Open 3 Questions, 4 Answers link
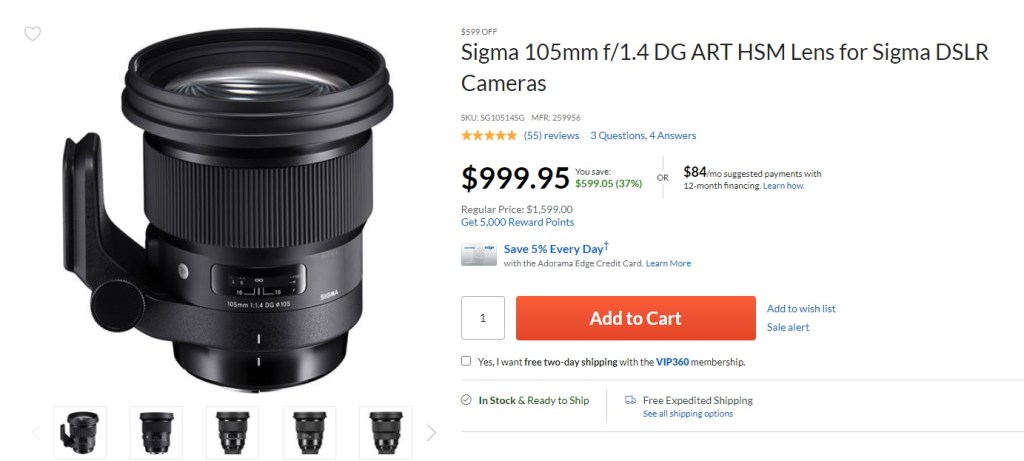The width and height of the screenshot is (1024, 461). pyautogui.click(x=643, y=135)
